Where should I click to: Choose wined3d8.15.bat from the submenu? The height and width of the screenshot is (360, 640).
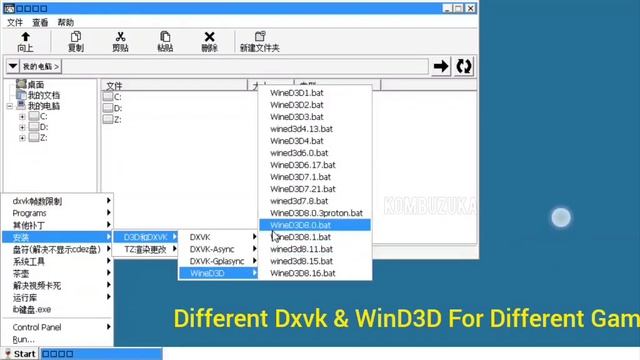pyautogui.click(x=315, y=261)
